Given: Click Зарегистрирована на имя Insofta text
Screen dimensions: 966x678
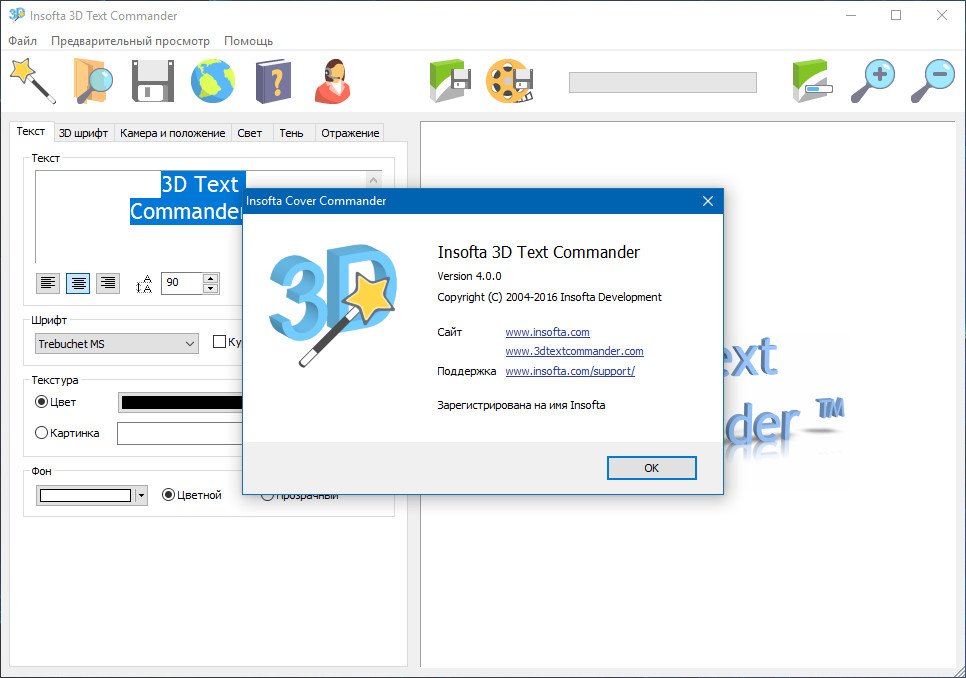Looking at the screenshot, I should click(x=521, y=405).
